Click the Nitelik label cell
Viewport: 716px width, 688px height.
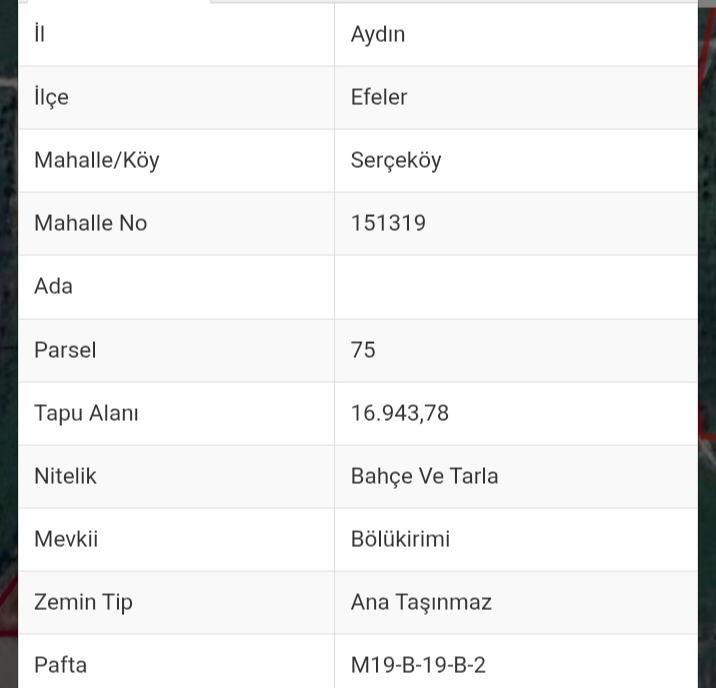tap(65, 476)
